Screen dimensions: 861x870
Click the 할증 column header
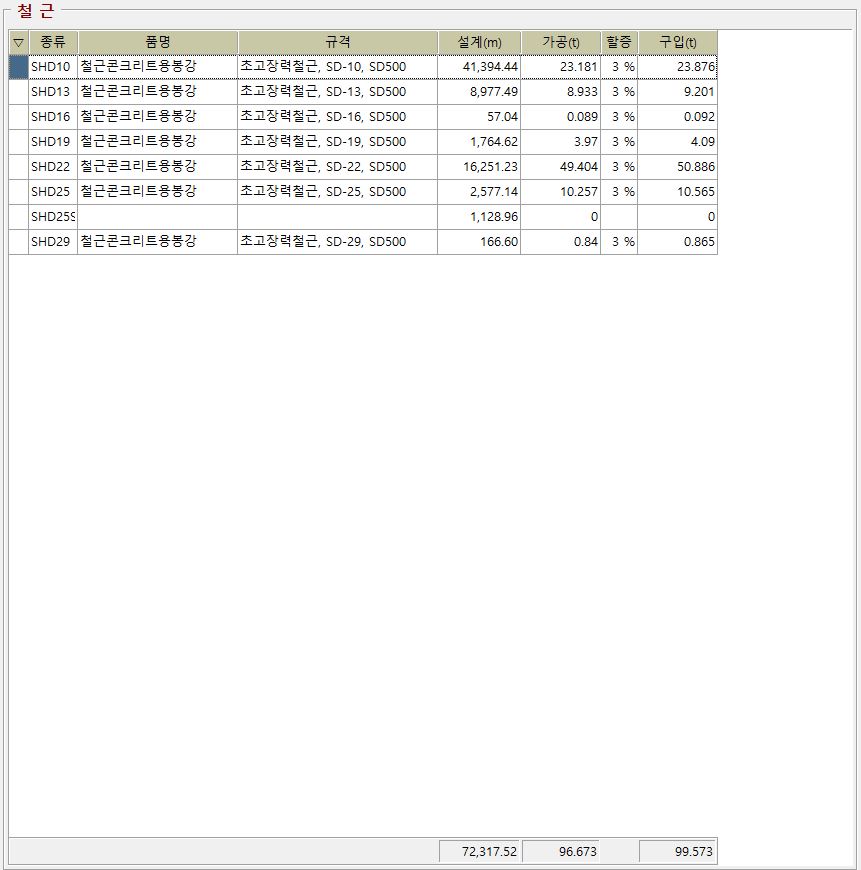point(619,43)
